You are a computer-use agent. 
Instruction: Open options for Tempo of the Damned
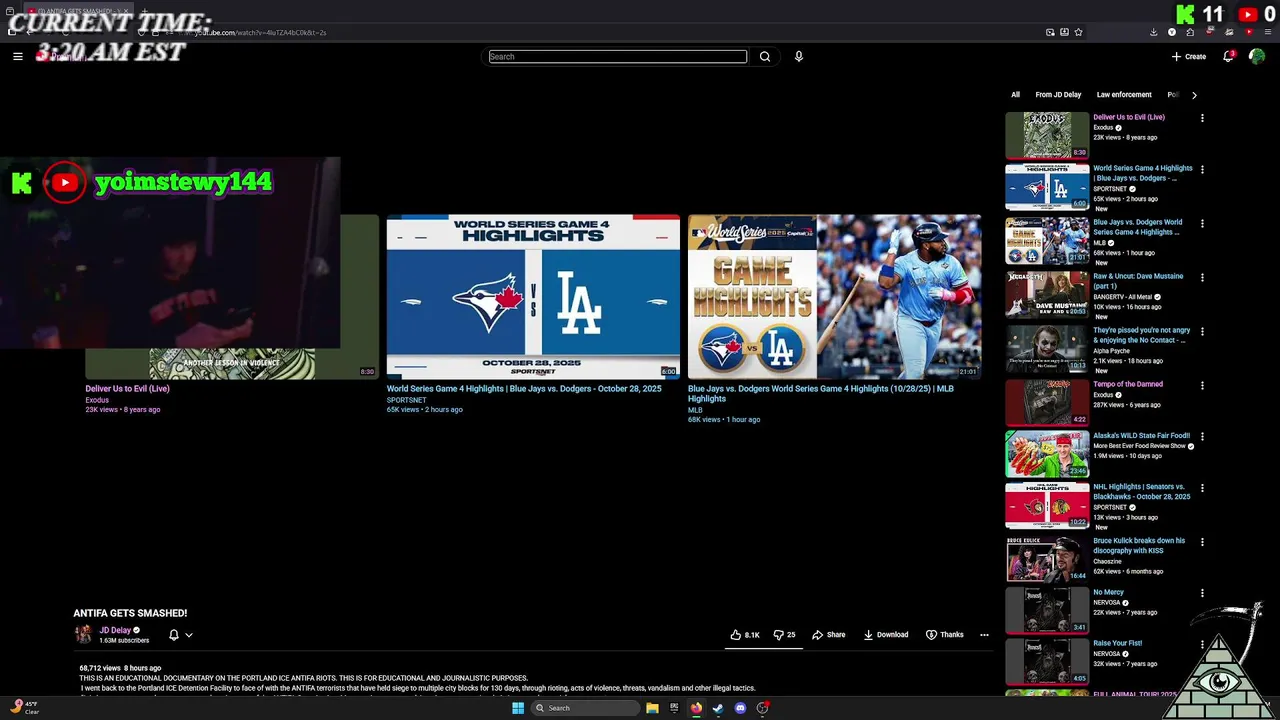[x=1202, y=385]
